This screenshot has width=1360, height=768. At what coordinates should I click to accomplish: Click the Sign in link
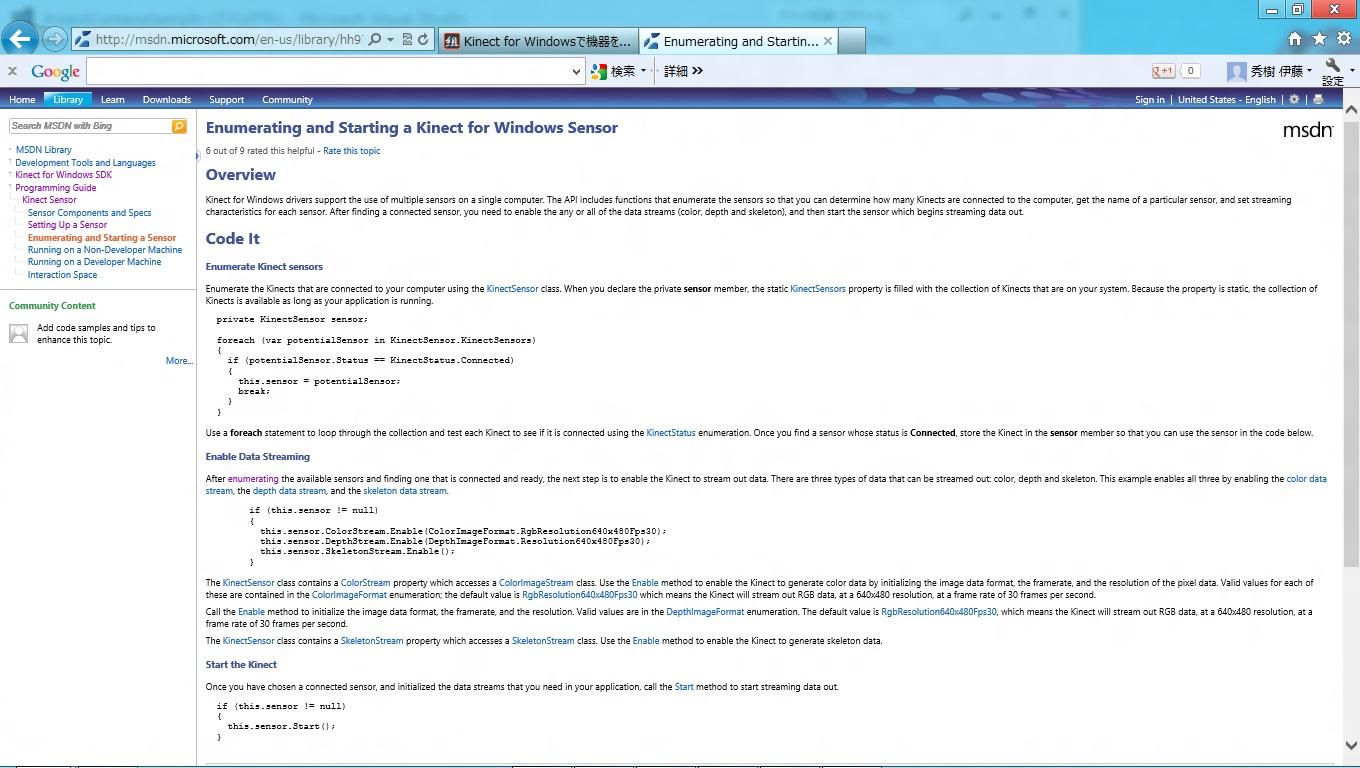pos(1150,100)
